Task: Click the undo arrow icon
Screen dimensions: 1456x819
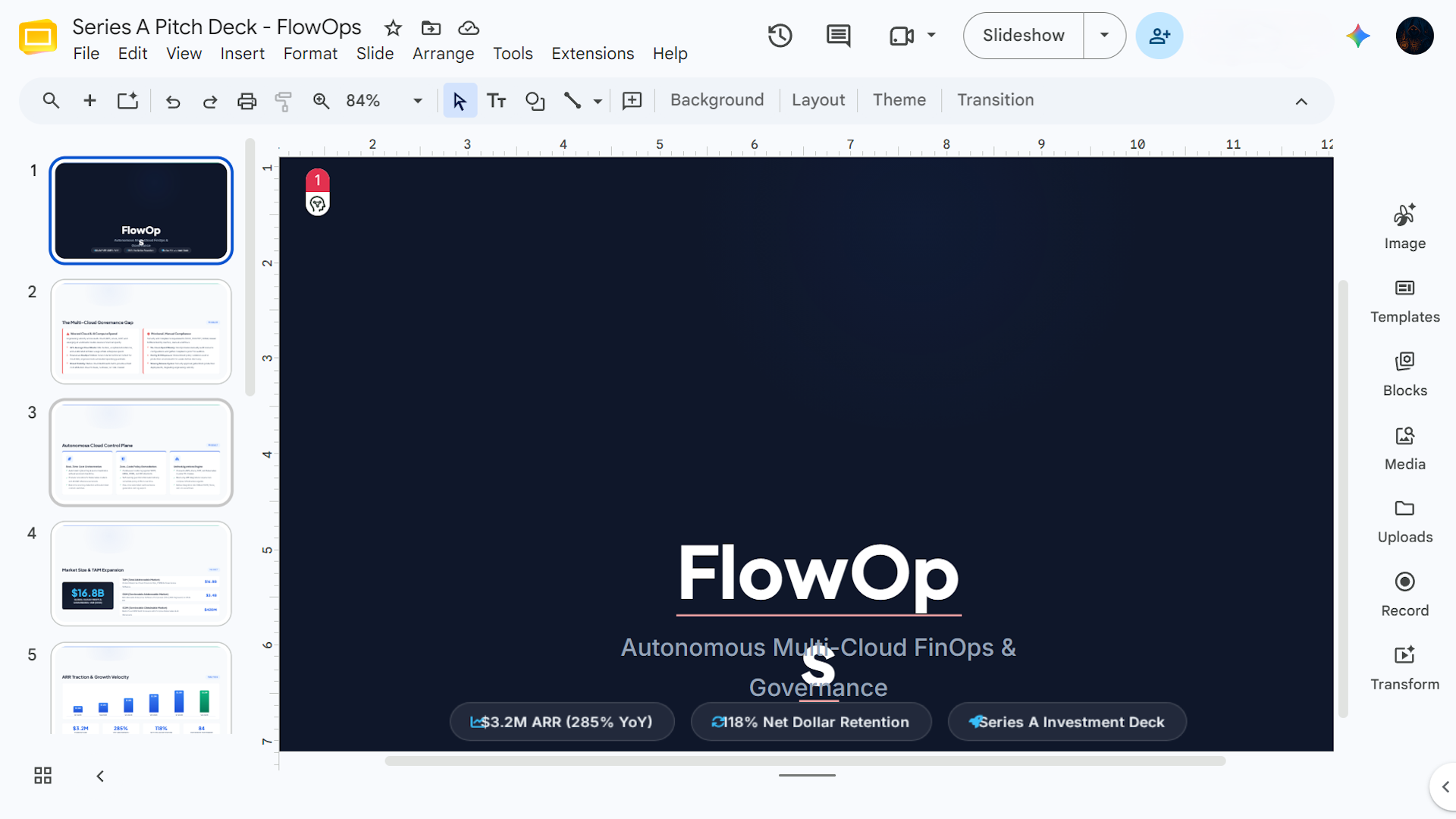Action: tap(173, 101)
